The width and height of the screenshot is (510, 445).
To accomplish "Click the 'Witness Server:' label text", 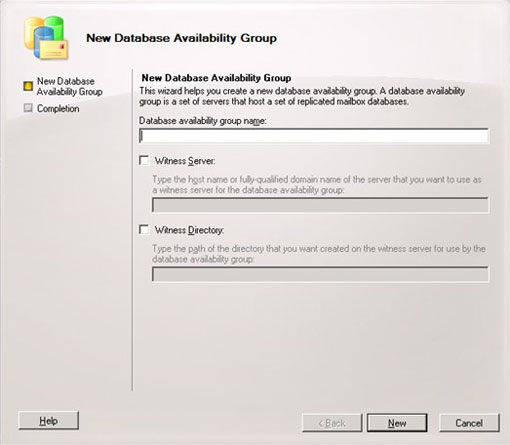I will (x=185, y=161).
